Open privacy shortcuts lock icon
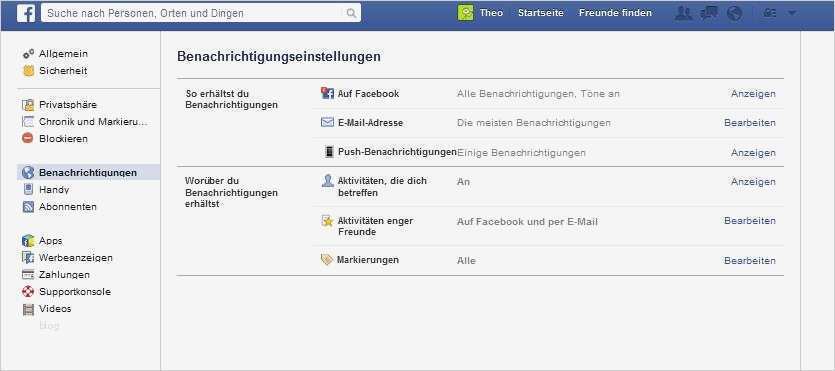The height and width of the screenshot is (371, 835). click(769, 13)
